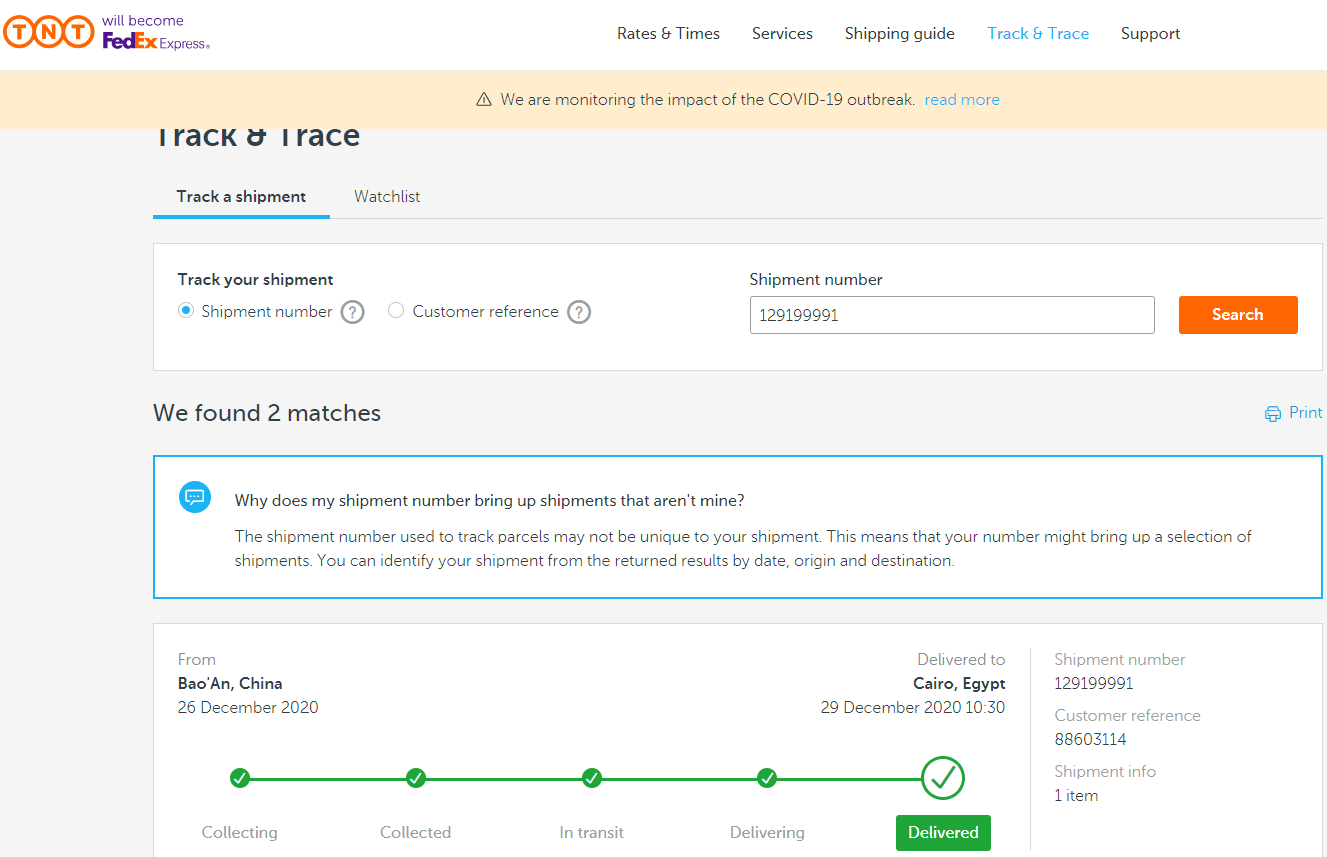Click the blue chat bubble info icon
1327x857 pixels.
(195, 497)
